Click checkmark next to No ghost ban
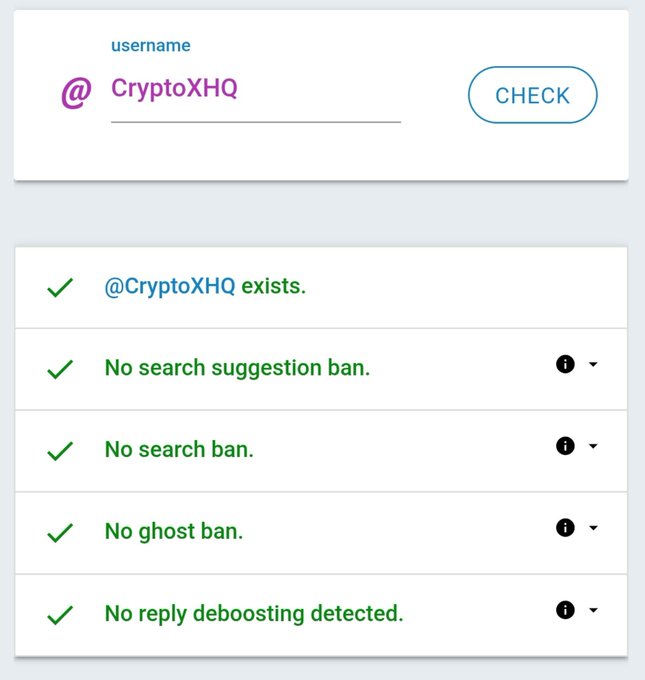Screen dimensions: 645x680 pyautogui.click(x=60, y=533)
